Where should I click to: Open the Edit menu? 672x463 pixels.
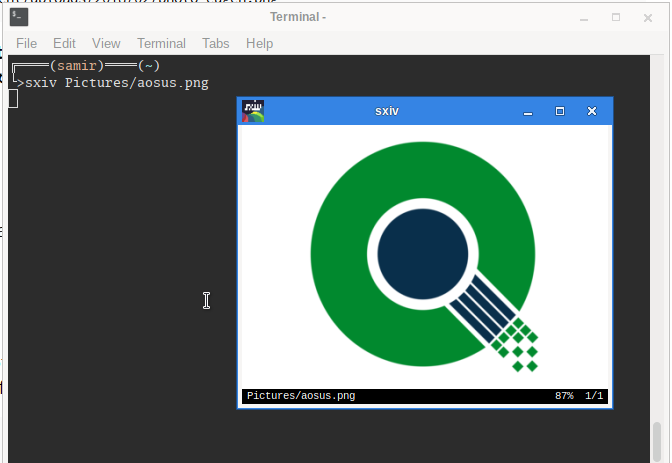click(64, 43)
